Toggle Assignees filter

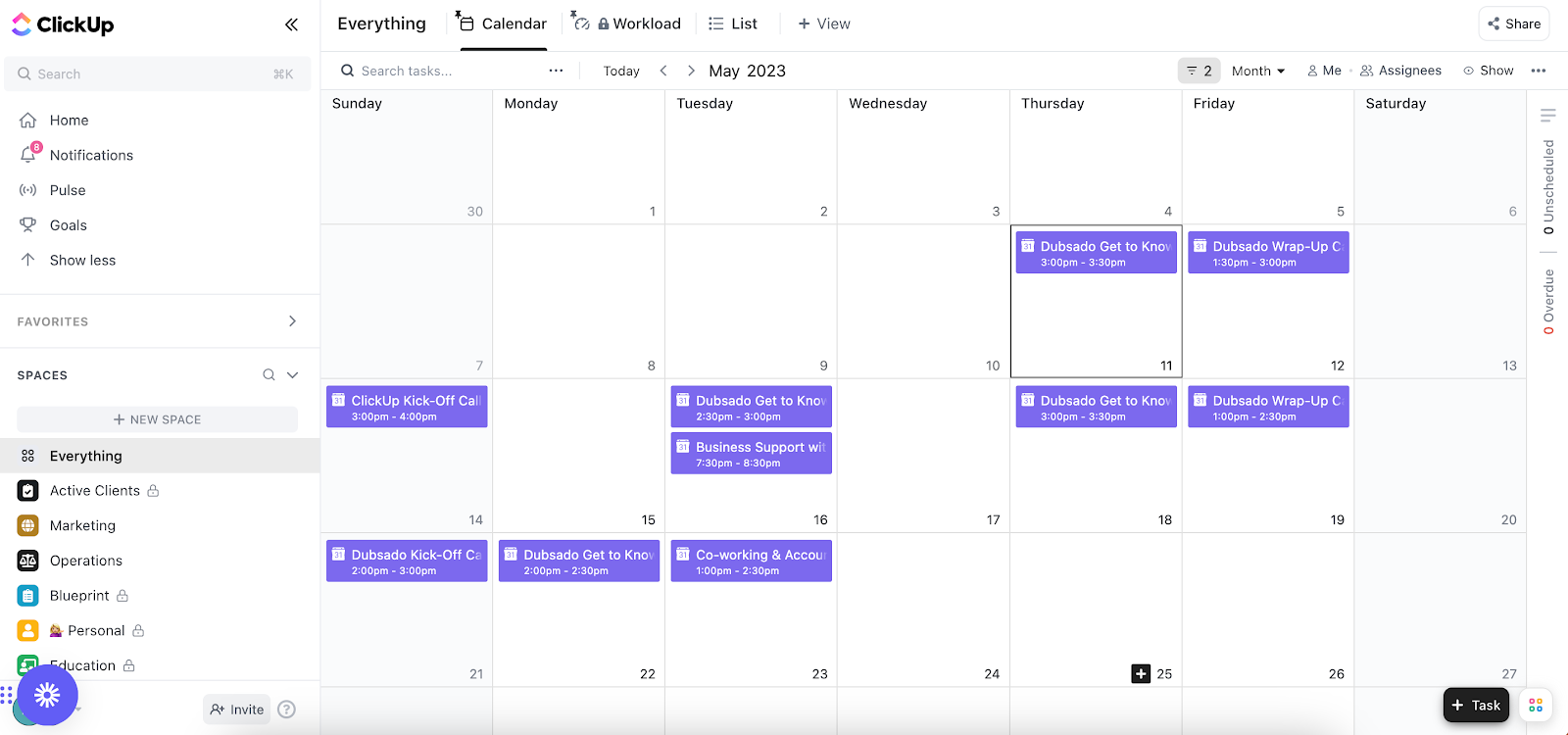(x=1400, y=71)
